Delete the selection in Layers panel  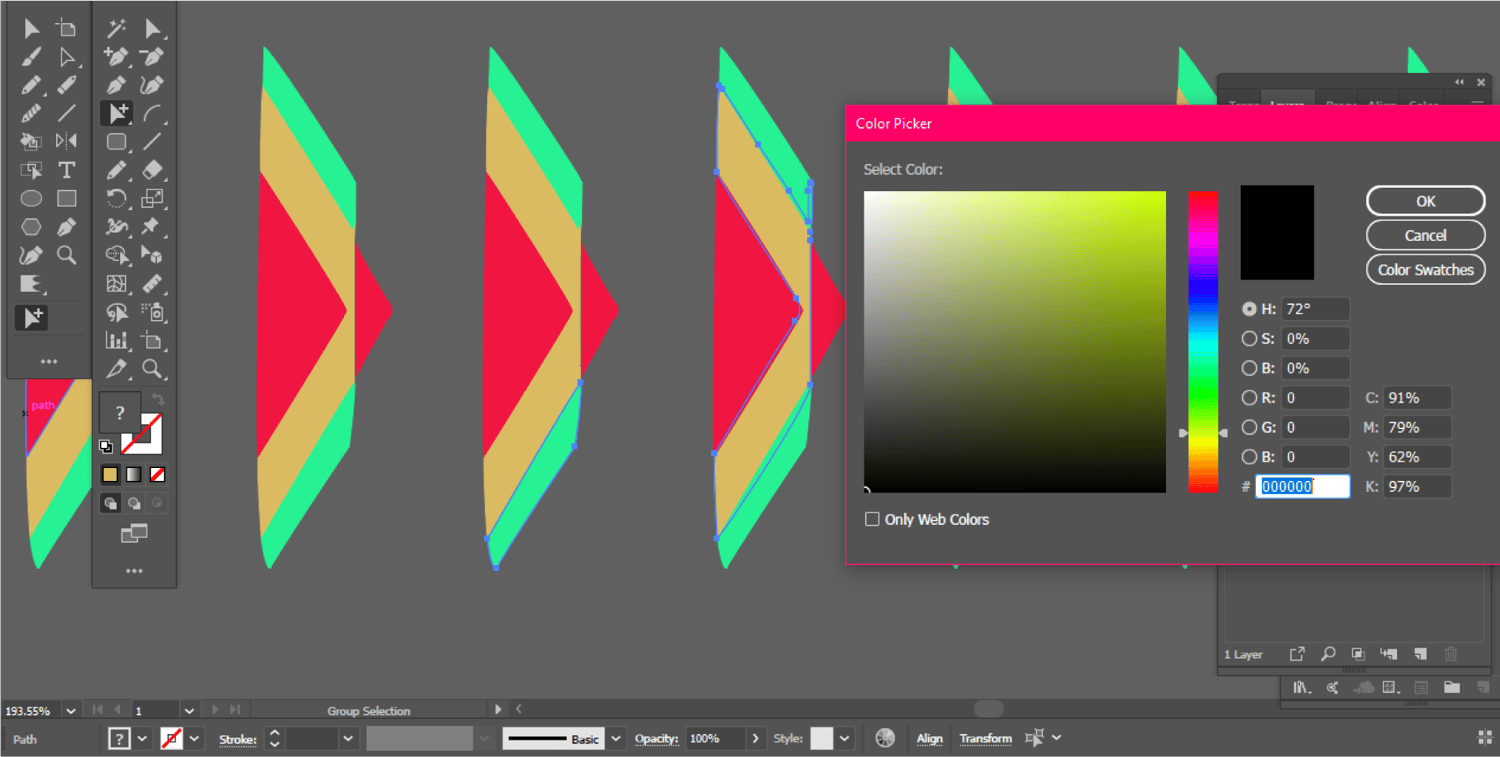tap(1451, 654)
